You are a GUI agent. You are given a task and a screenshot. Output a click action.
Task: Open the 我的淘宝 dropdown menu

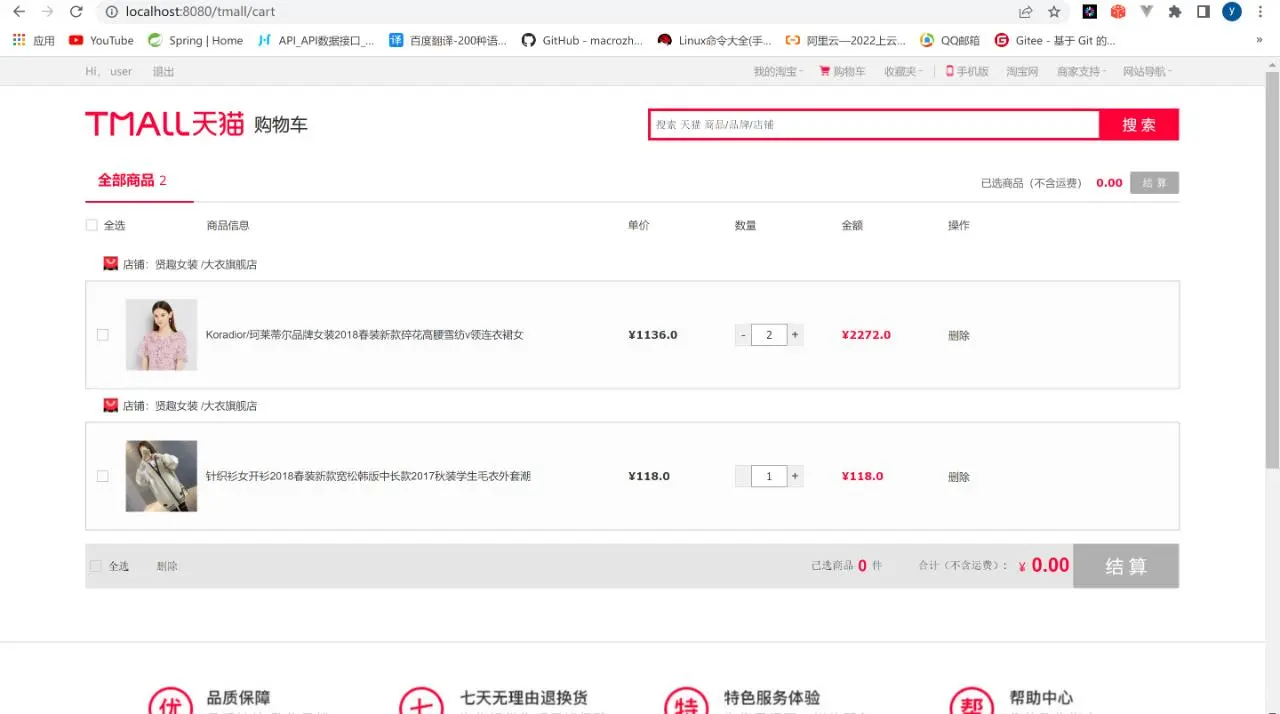click(x=777, y=71)
